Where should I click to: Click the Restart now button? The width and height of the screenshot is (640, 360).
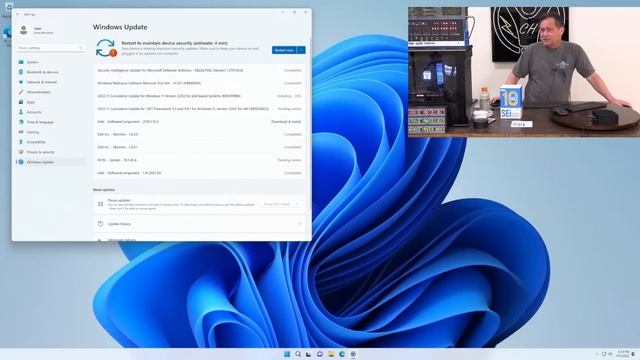pos(284,50)
